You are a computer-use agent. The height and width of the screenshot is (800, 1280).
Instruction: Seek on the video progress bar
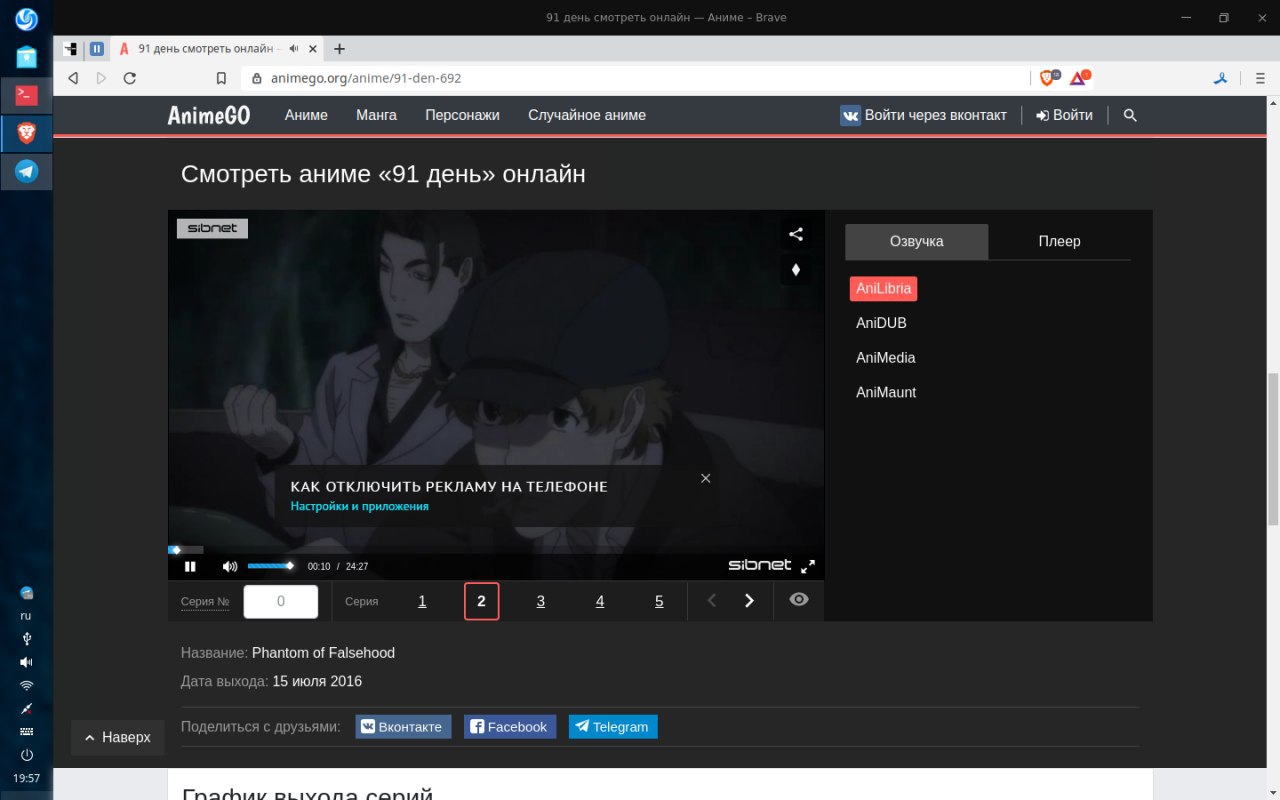click(496, 549)
